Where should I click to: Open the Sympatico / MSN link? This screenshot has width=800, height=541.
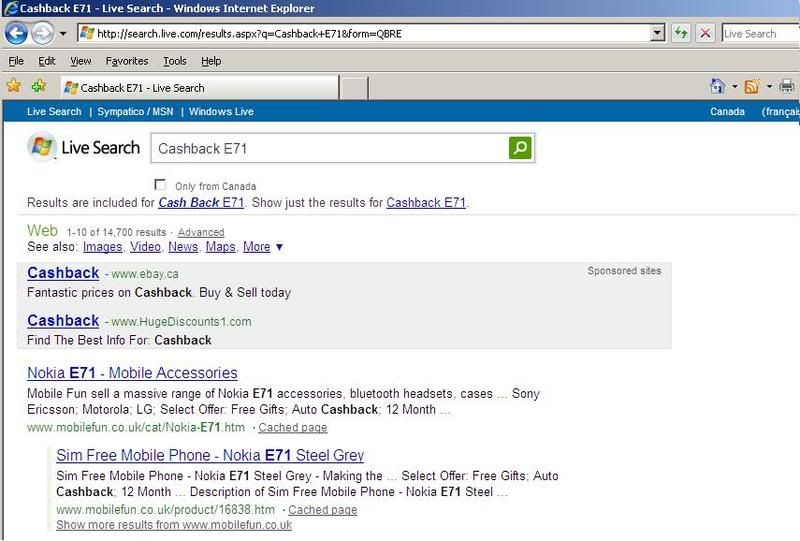135,112
